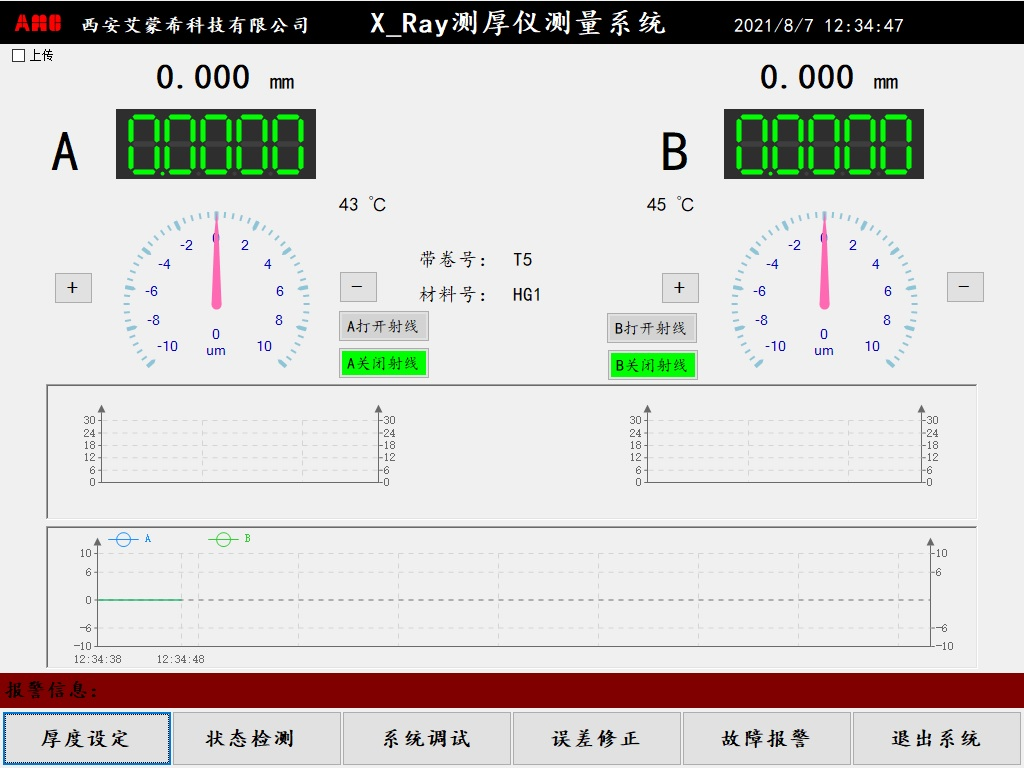Click the + stepper beside gauge A

(71, 287)
